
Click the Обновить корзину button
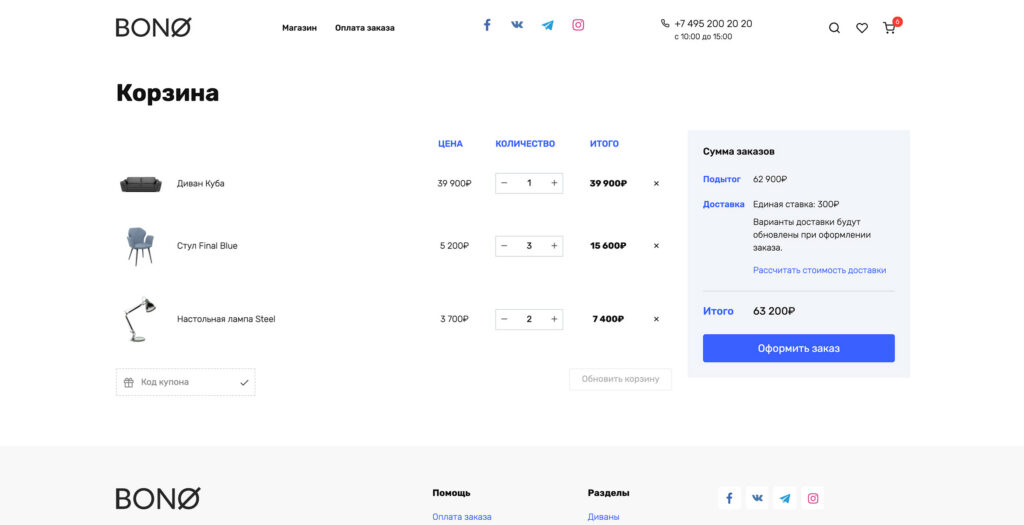[620, 379]
